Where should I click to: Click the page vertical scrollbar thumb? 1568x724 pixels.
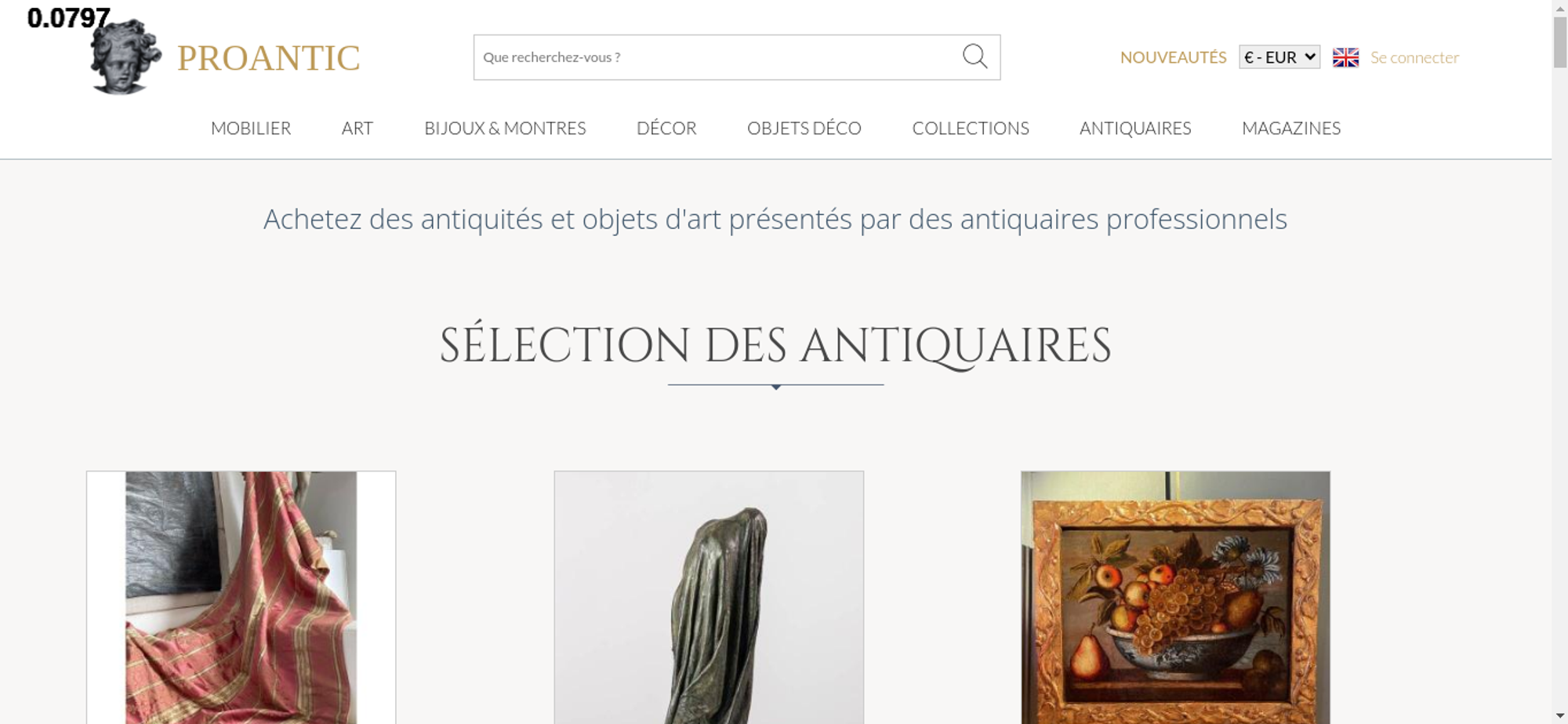pyautogui.click(x=1560, y=42)
